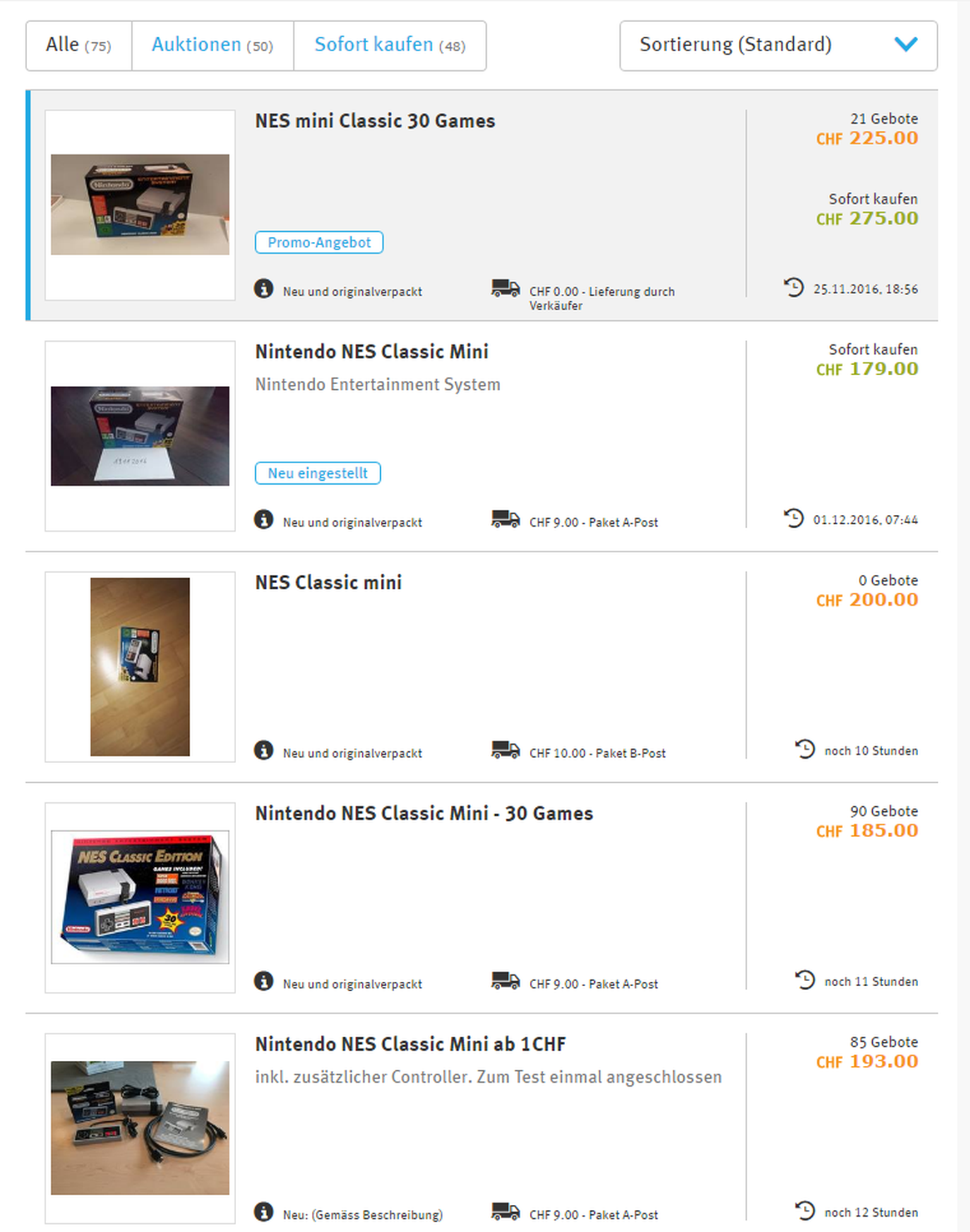Click info icon on NES mini Classic 30 Games
Viewport: 970px width, 1232px height.
(263, 289)
